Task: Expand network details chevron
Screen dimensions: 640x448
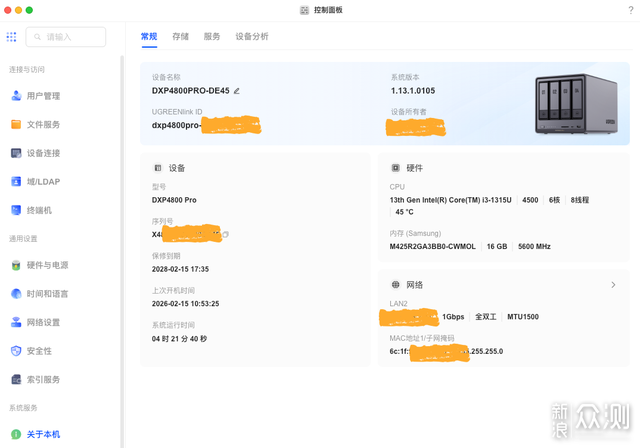Action: pos(613,285)
